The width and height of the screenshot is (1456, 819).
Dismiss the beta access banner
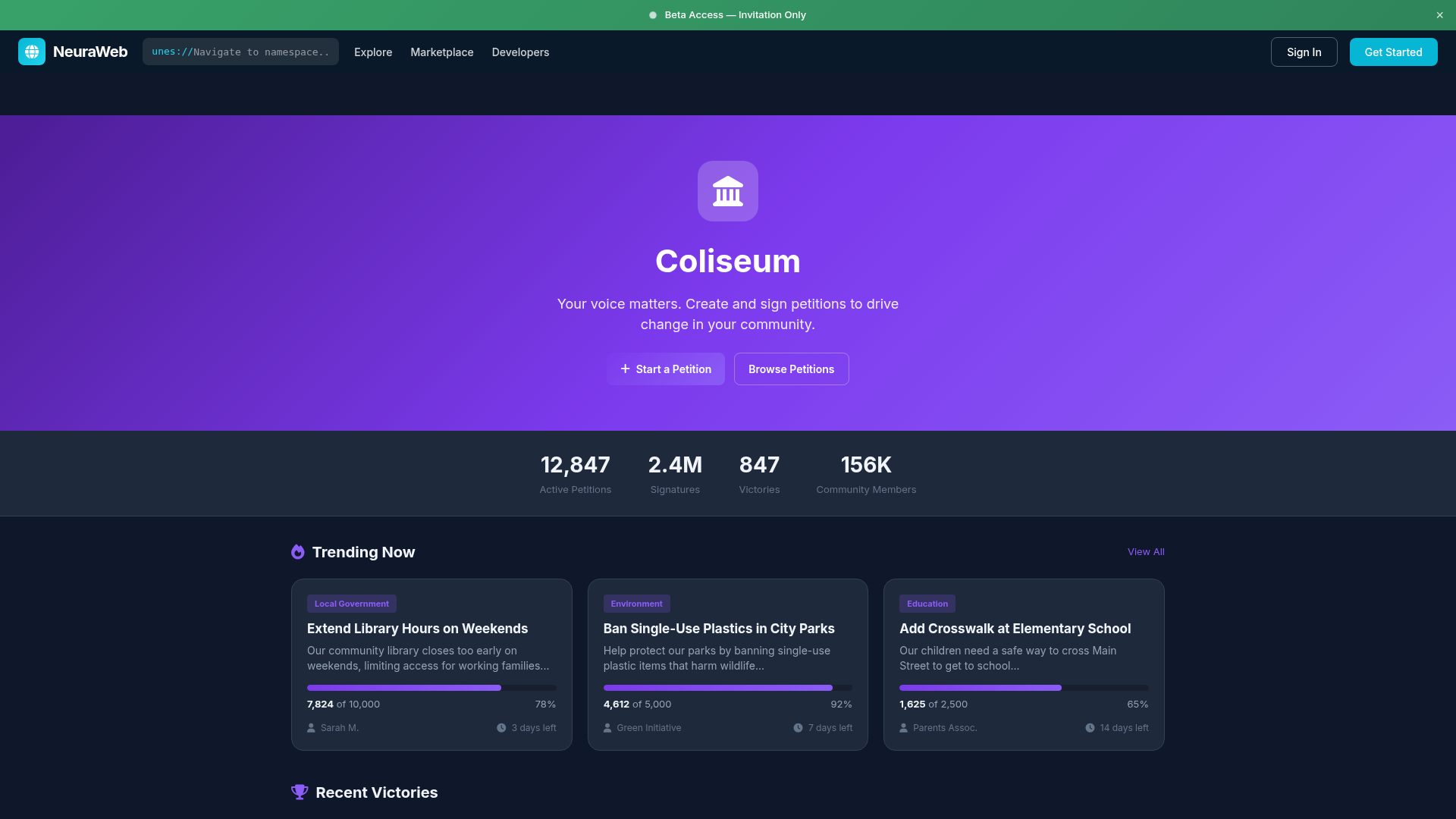pyautogui.click(x=1439, y=15)
